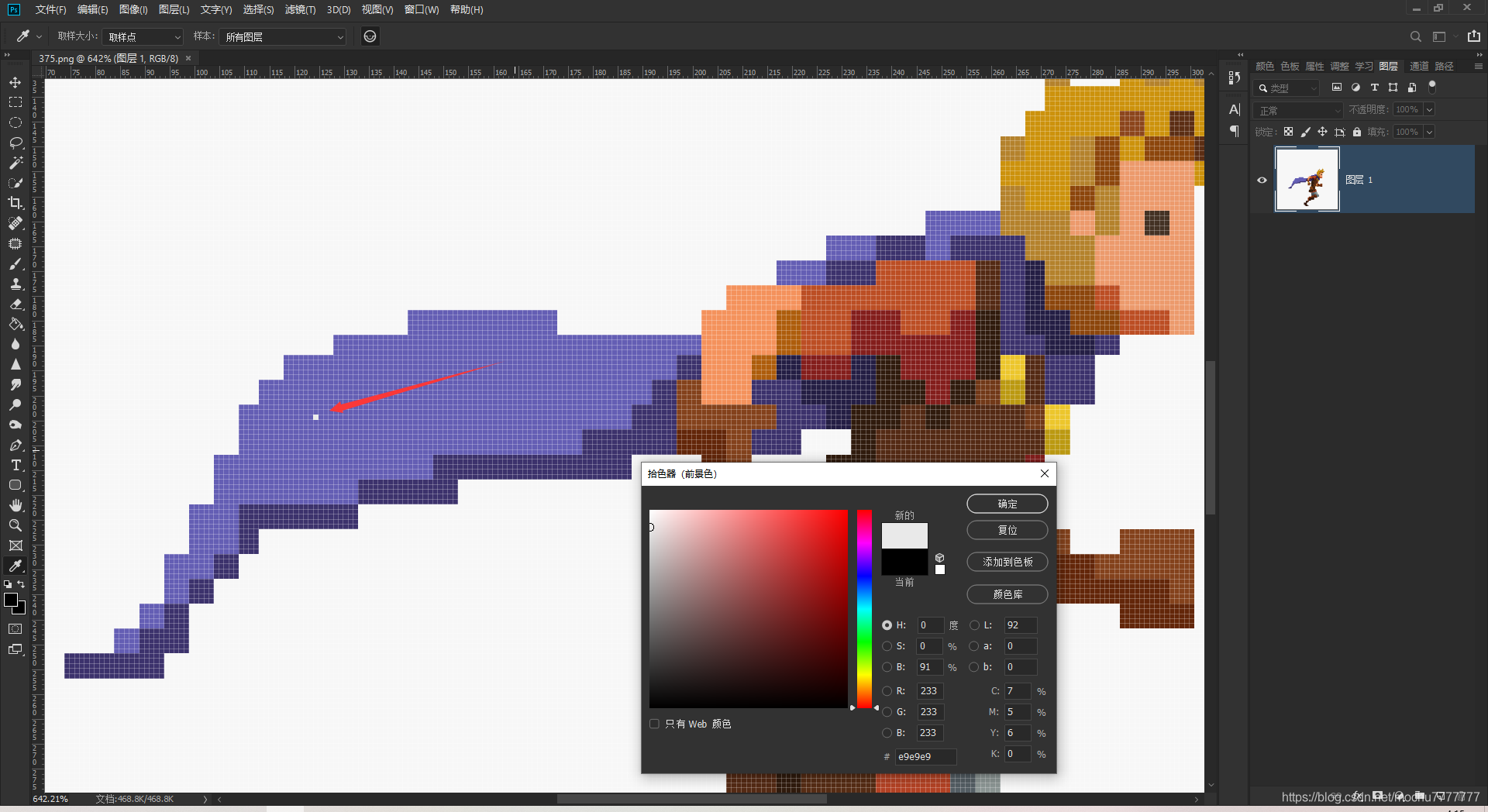Open the layer filter 类型 dropdown

pos(1287,88)
